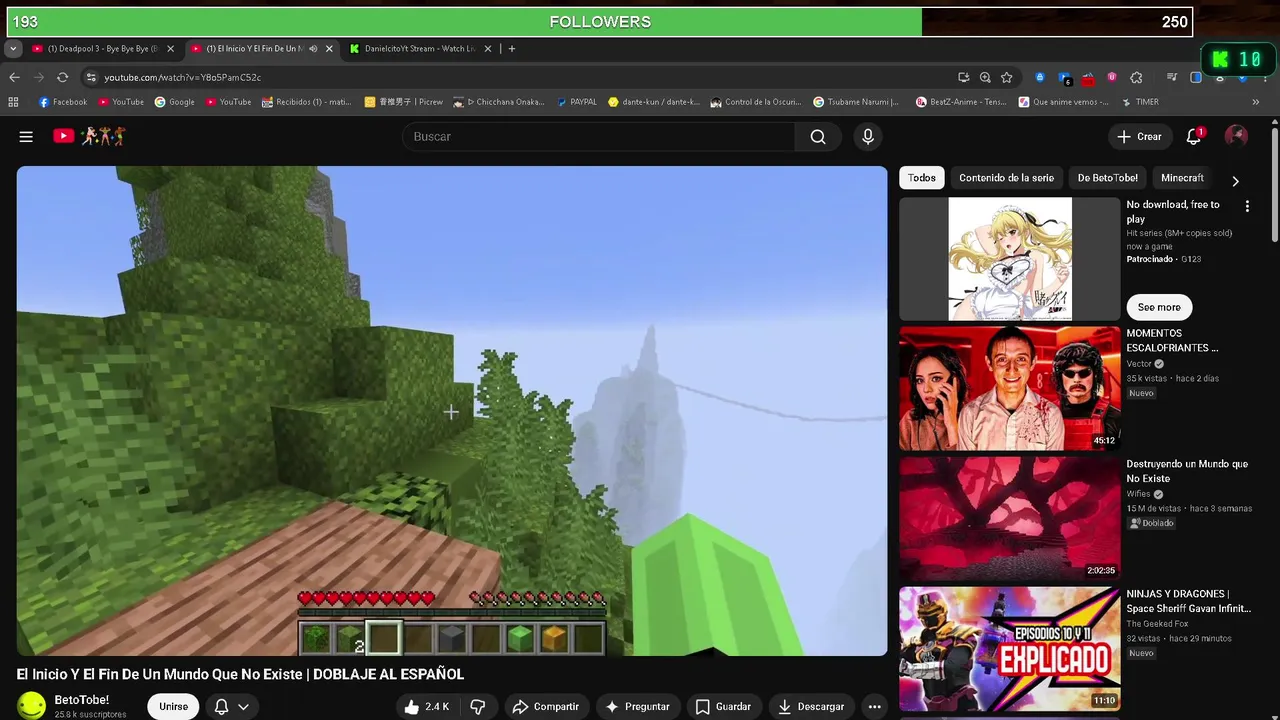Click the Crear create button
Viewport: 1280px width, 720px height.
coord(1139,136)
